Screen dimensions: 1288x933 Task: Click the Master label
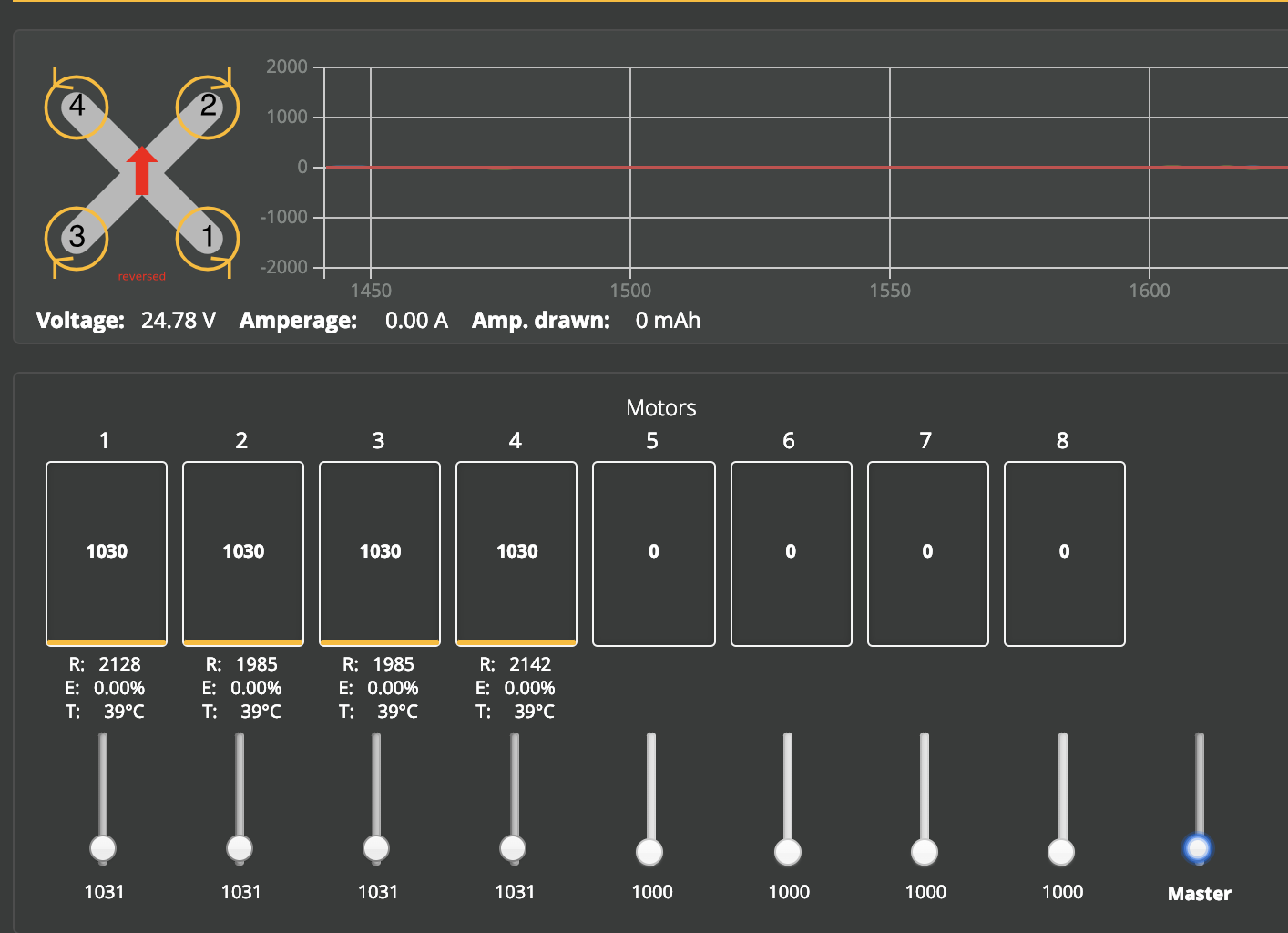(1200, 894)
